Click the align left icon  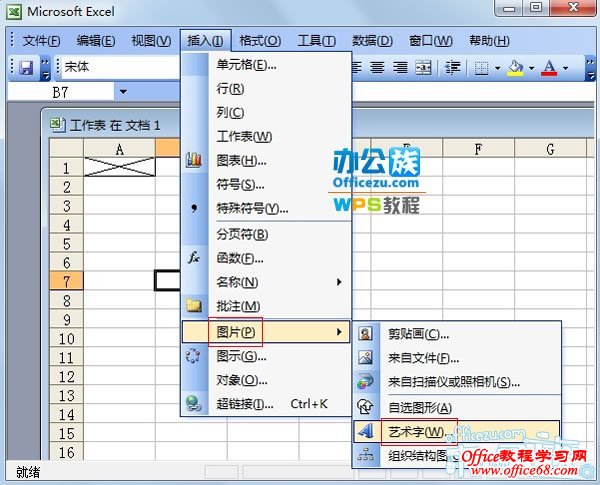357,68
